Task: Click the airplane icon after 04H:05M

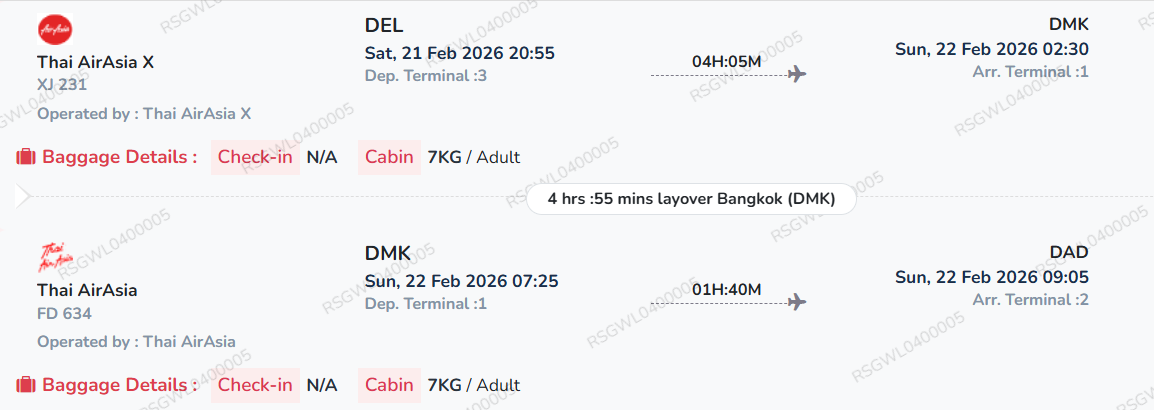Action: tap(797, 74)
